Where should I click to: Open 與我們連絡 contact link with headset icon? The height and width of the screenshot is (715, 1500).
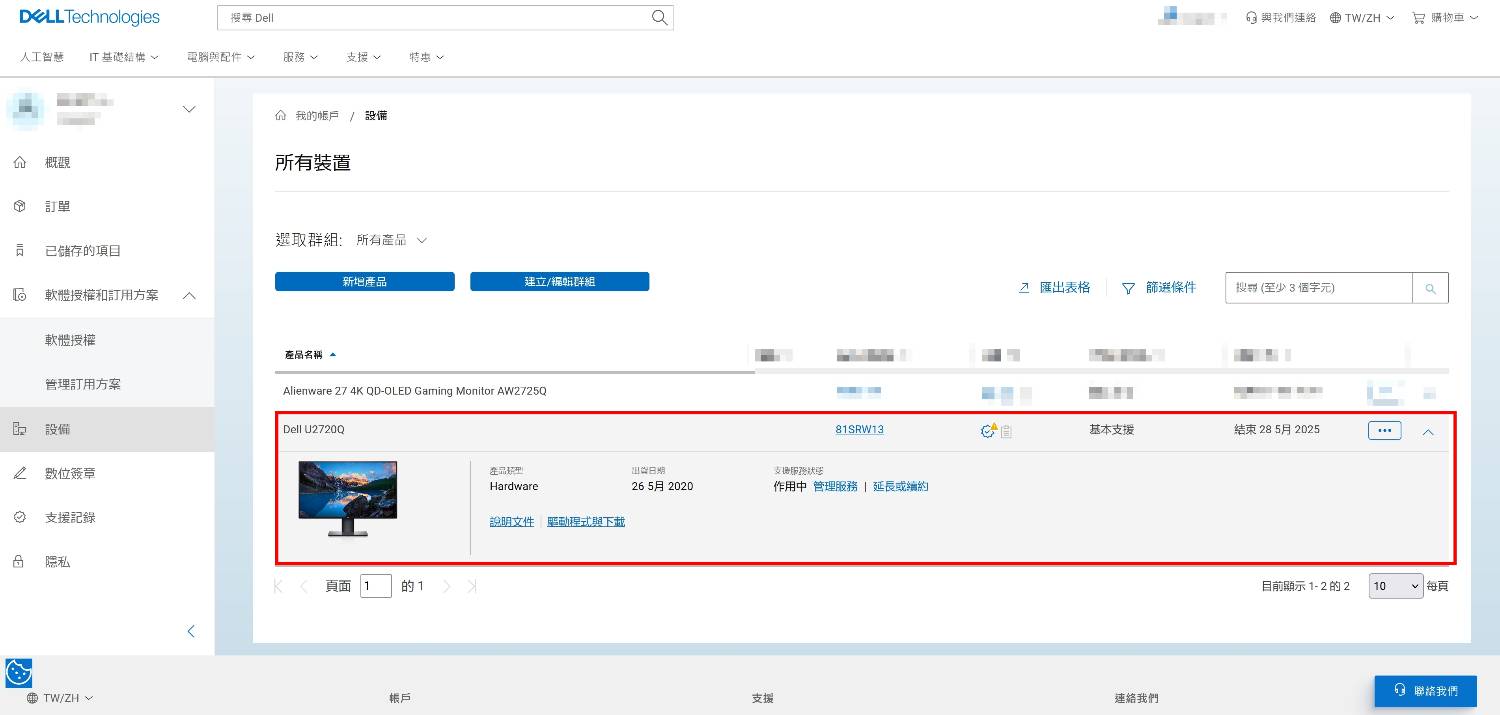coord(1281,18)
